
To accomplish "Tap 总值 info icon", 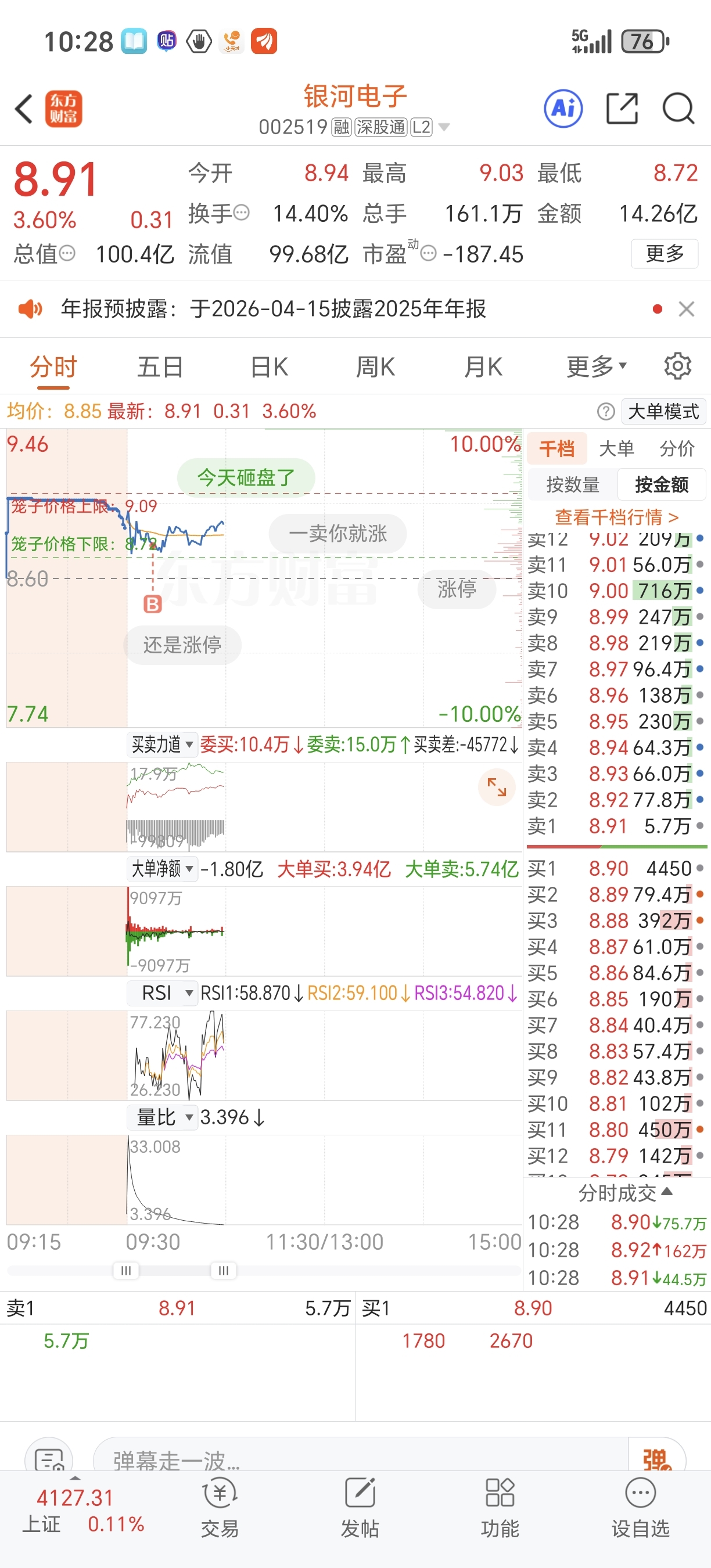I will [x=67, y=253].
